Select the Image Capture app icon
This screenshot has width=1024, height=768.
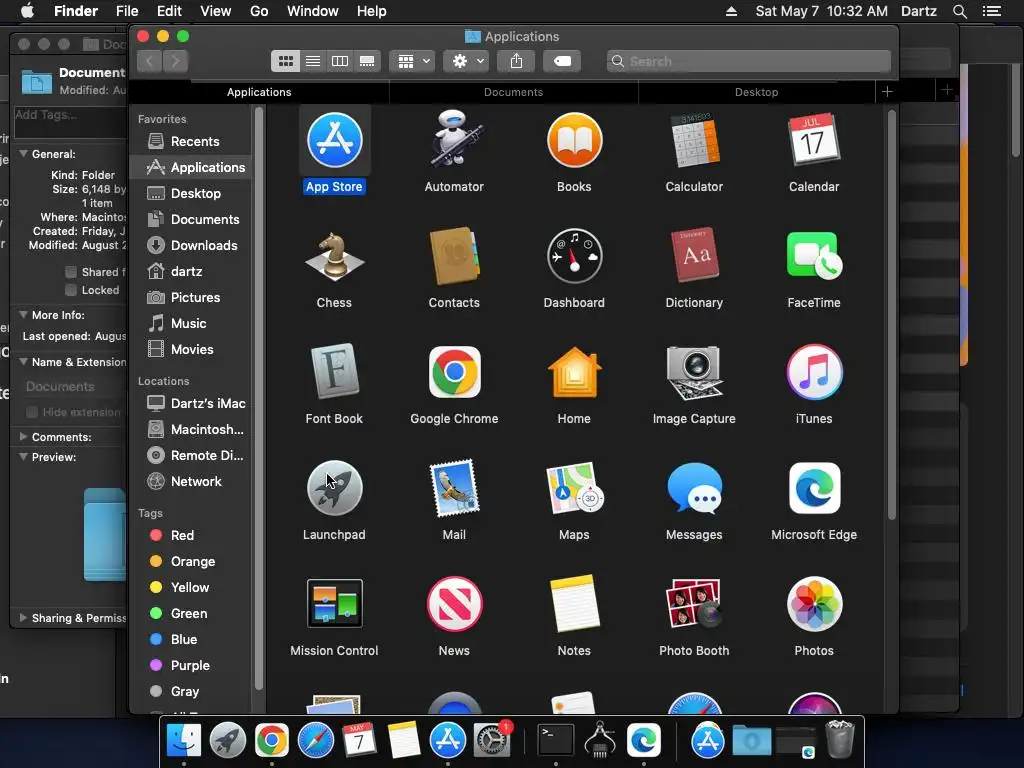[694, 372]
